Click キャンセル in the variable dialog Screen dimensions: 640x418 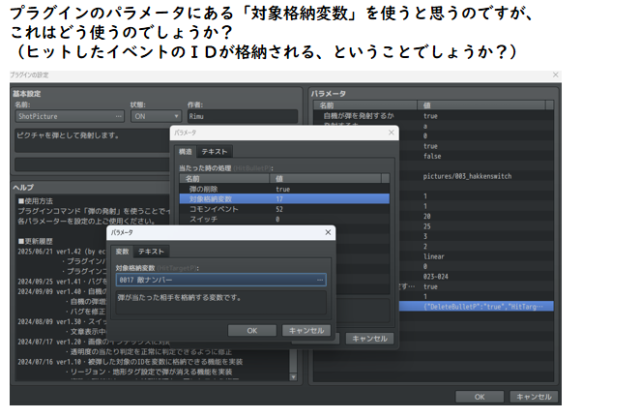pyautogui.click(x=306, y=331)
